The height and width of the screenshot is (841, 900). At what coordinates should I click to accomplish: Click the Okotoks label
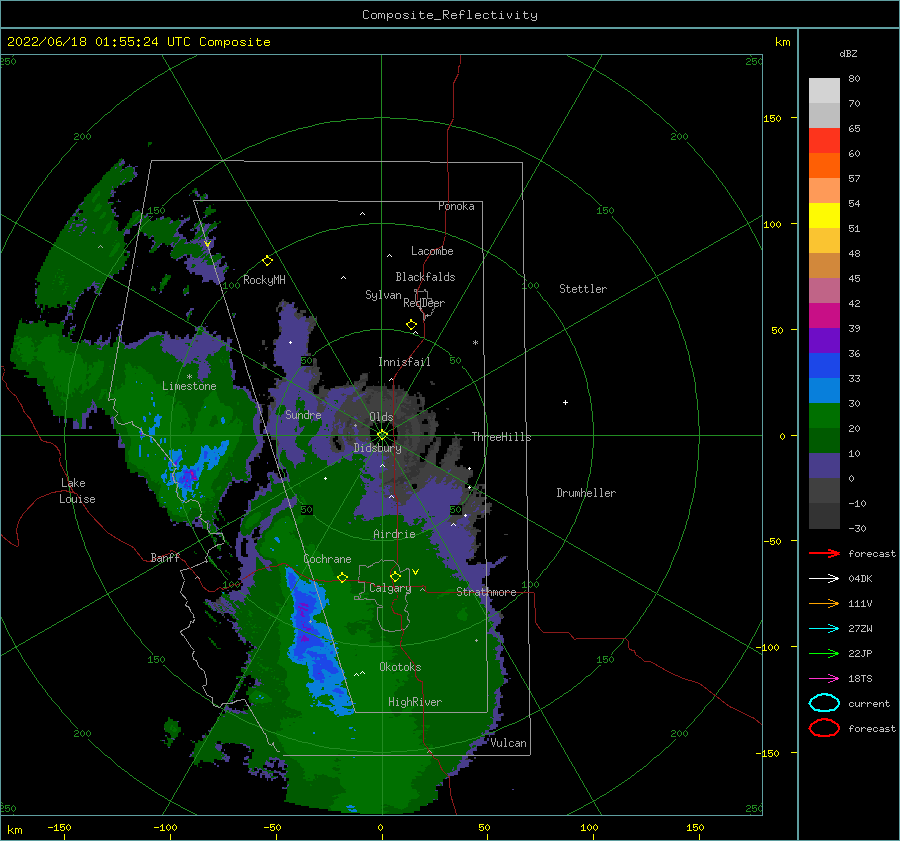tap(400, 667)
